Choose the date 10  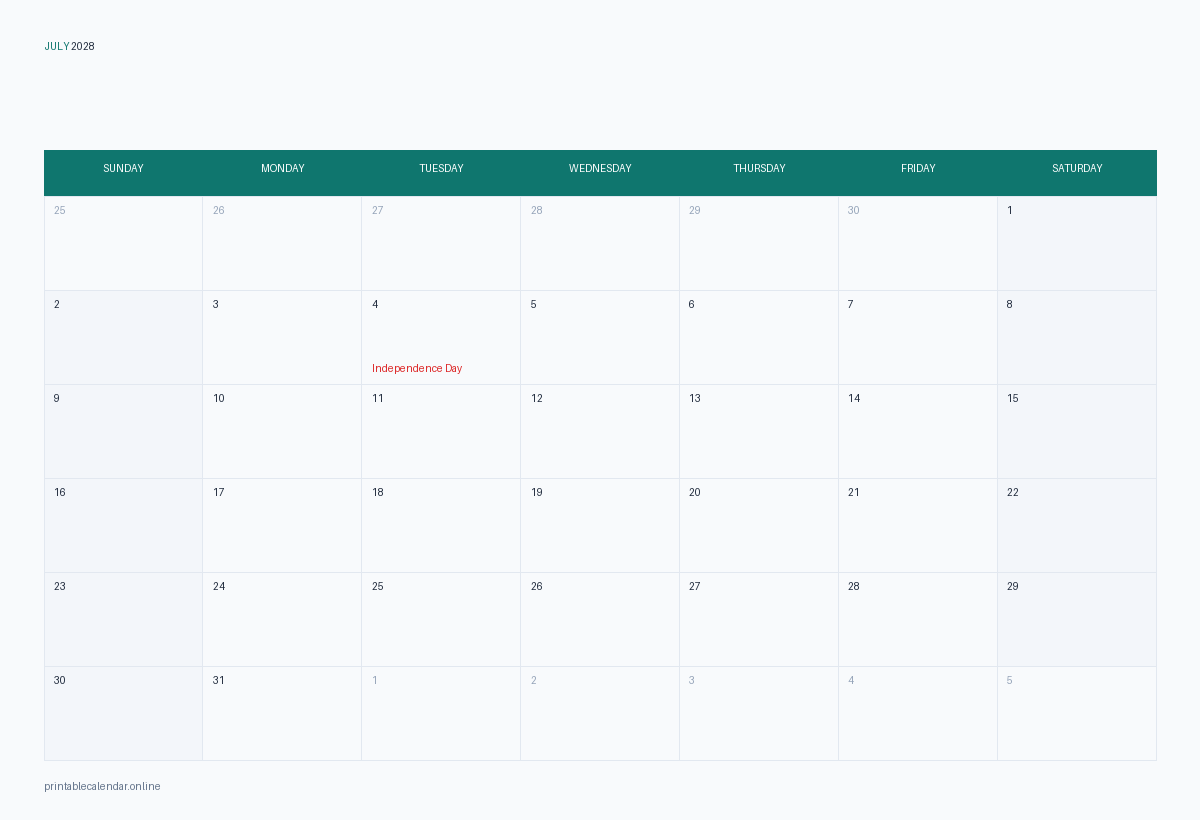[x=282, y=431]
